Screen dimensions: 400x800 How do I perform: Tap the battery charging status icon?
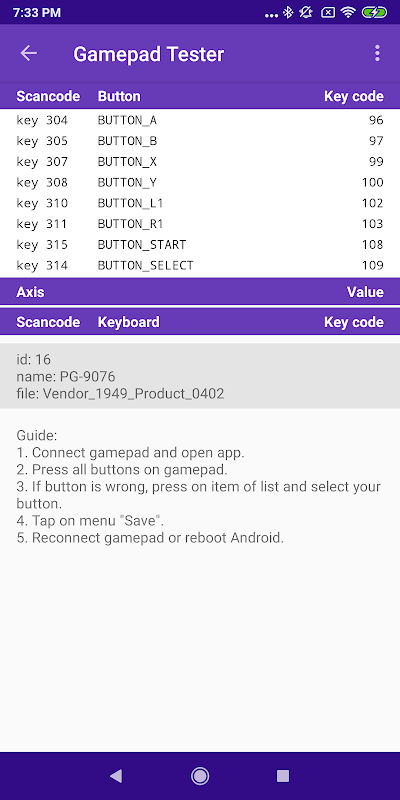coord(375,13)
